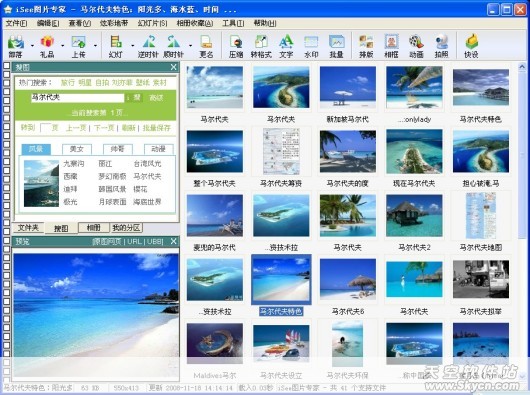
Task: Click the 转到 page number field
Action: tap(45, 128)
